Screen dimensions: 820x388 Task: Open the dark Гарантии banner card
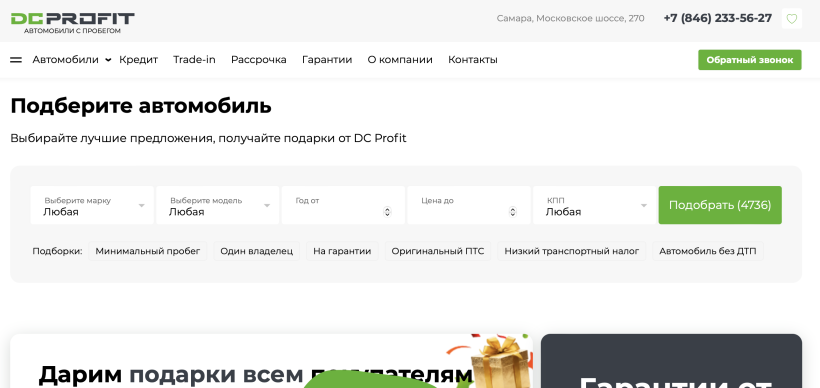tap(671, 361)
